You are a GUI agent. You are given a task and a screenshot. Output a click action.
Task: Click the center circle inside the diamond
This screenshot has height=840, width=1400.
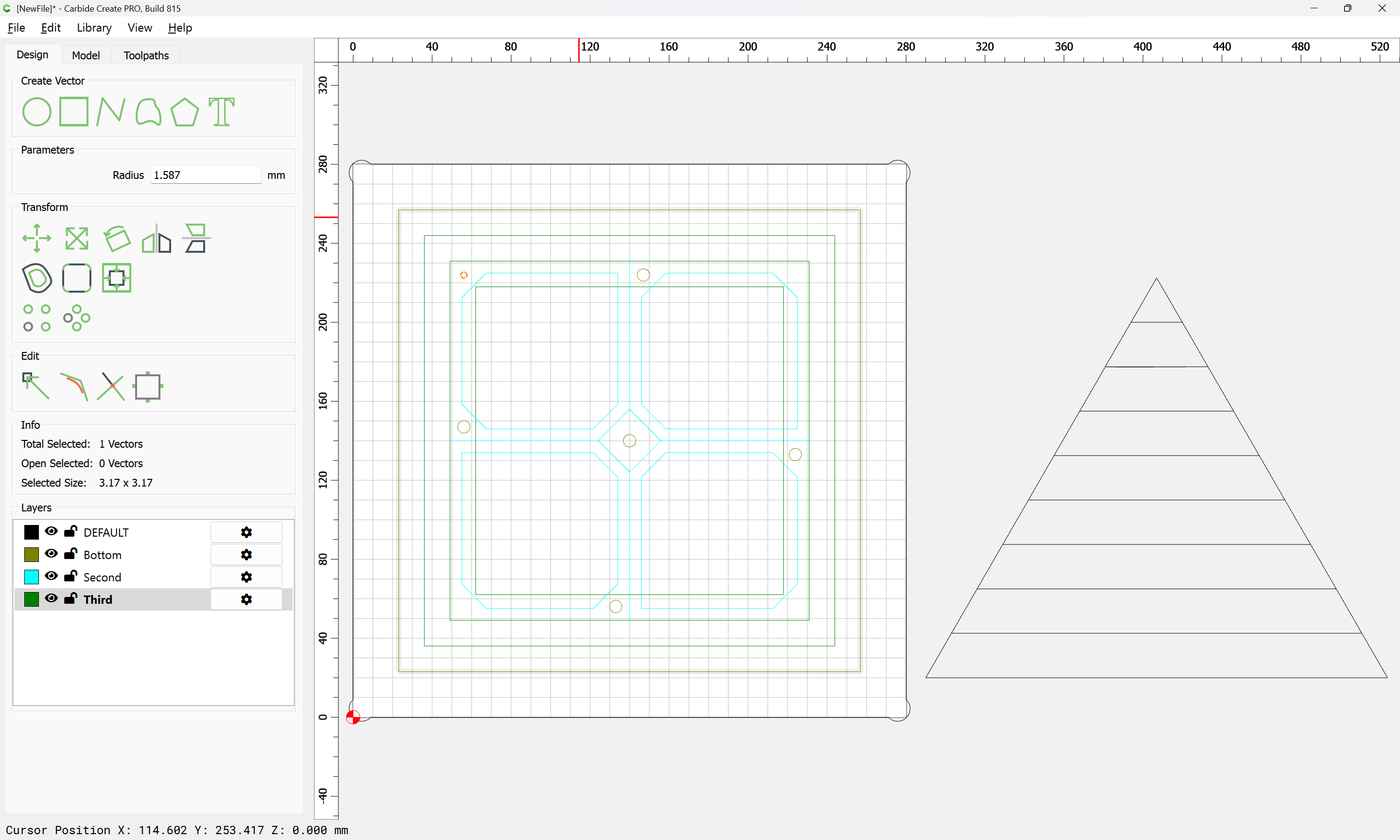[x=629, y=440]
